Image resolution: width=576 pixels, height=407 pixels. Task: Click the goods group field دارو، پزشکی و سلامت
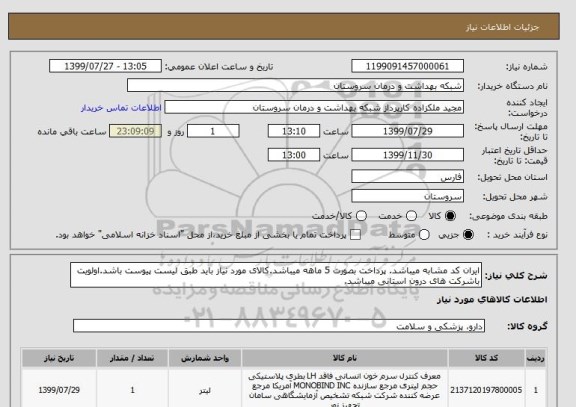coord(279,326)
